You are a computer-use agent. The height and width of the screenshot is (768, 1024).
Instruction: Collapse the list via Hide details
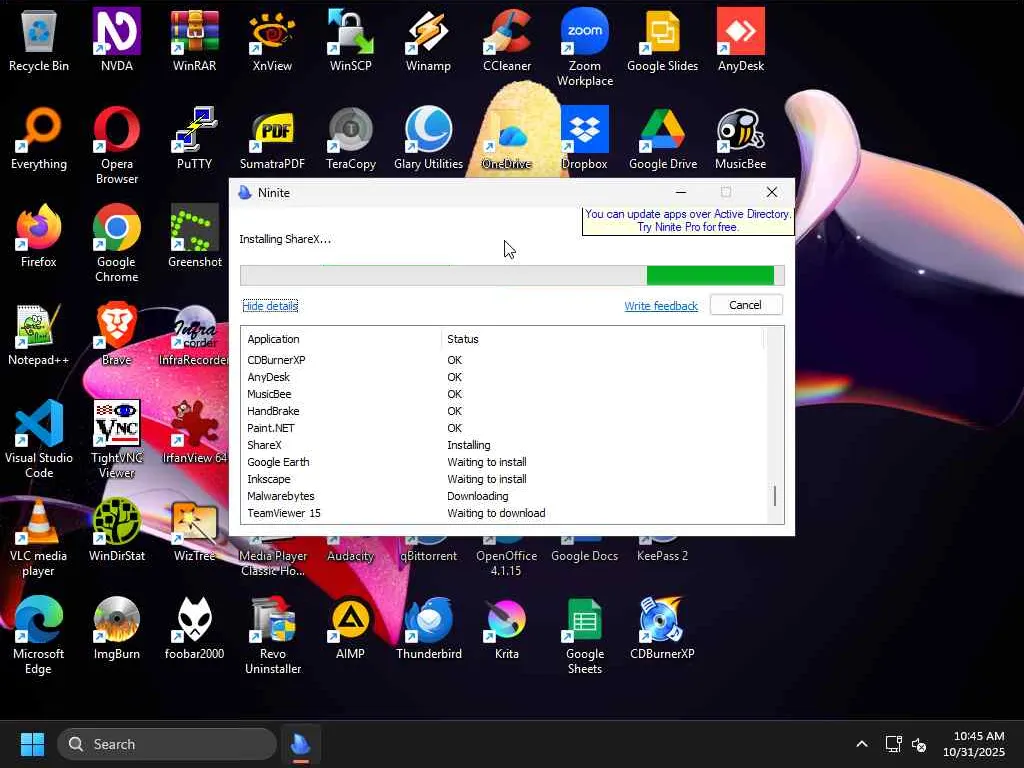pyautogui.click(x=270, y=306)
